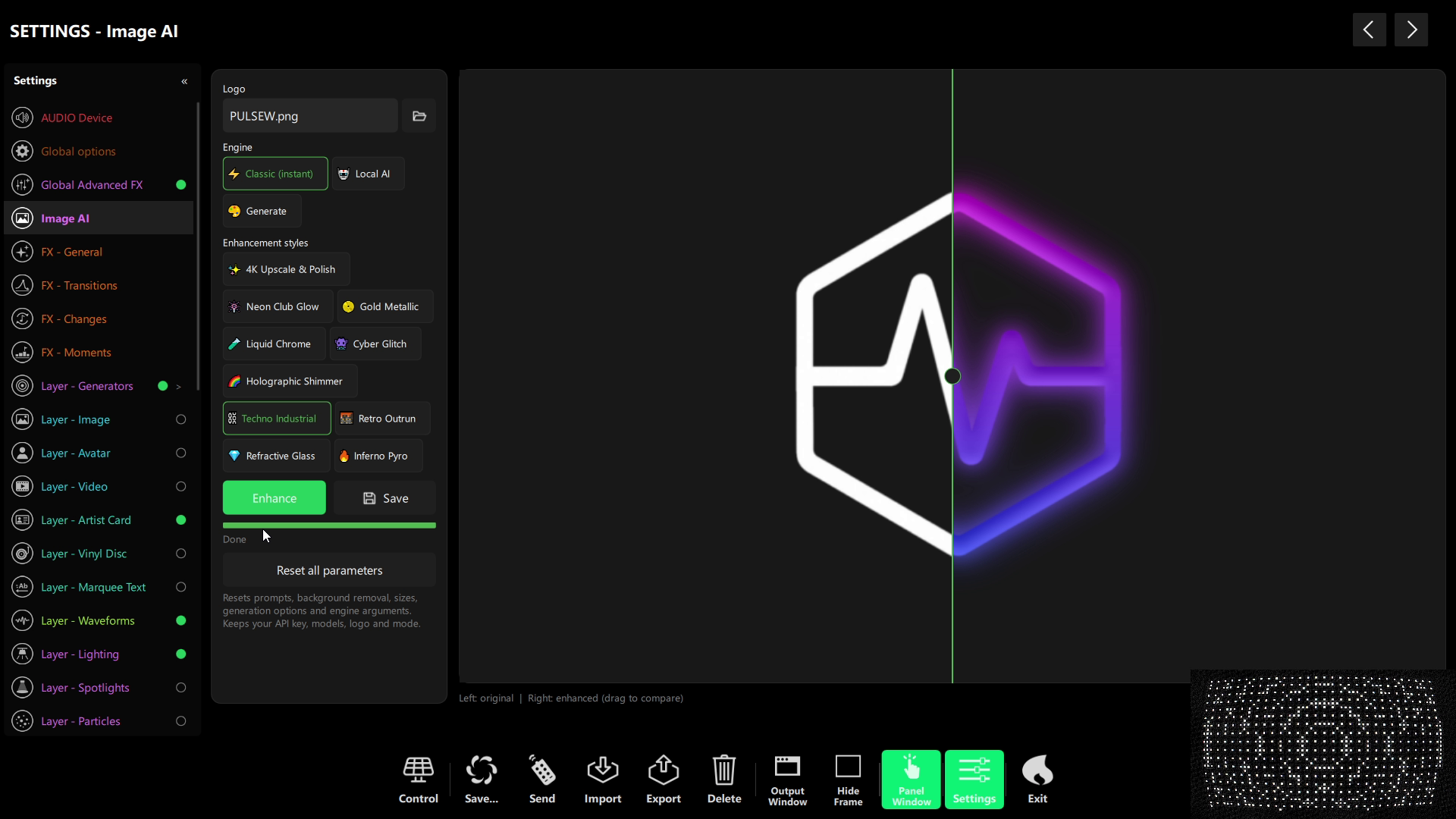Image resolution: width=1456 pixels, height=819 pixels.
Task: Open the Control grid icon
Action: tap(418, 779)
